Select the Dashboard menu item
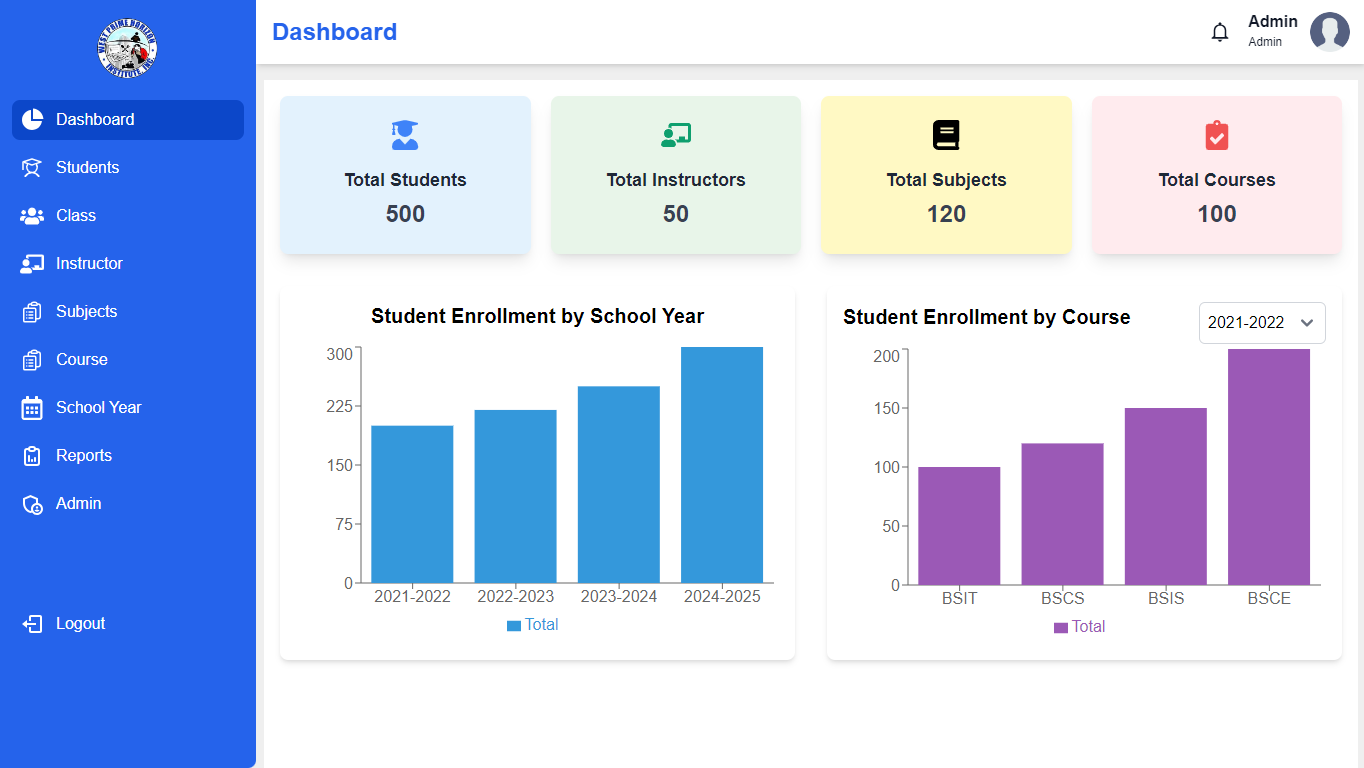Image resolution: width=1364 pixels, height=768 pixels. pos(95,120)
